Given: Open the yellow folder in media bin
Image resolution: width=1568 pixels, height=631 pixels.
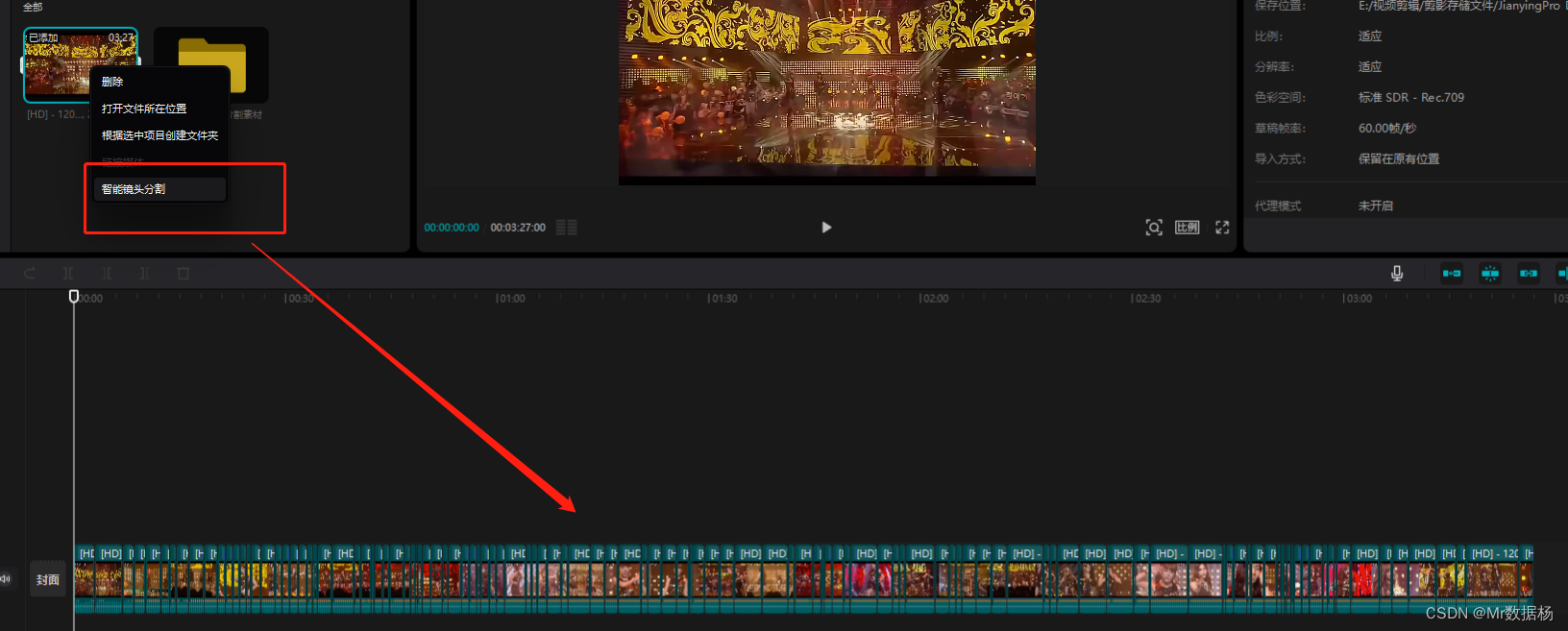Looking at the screenshot, I should tap(211, 65).
